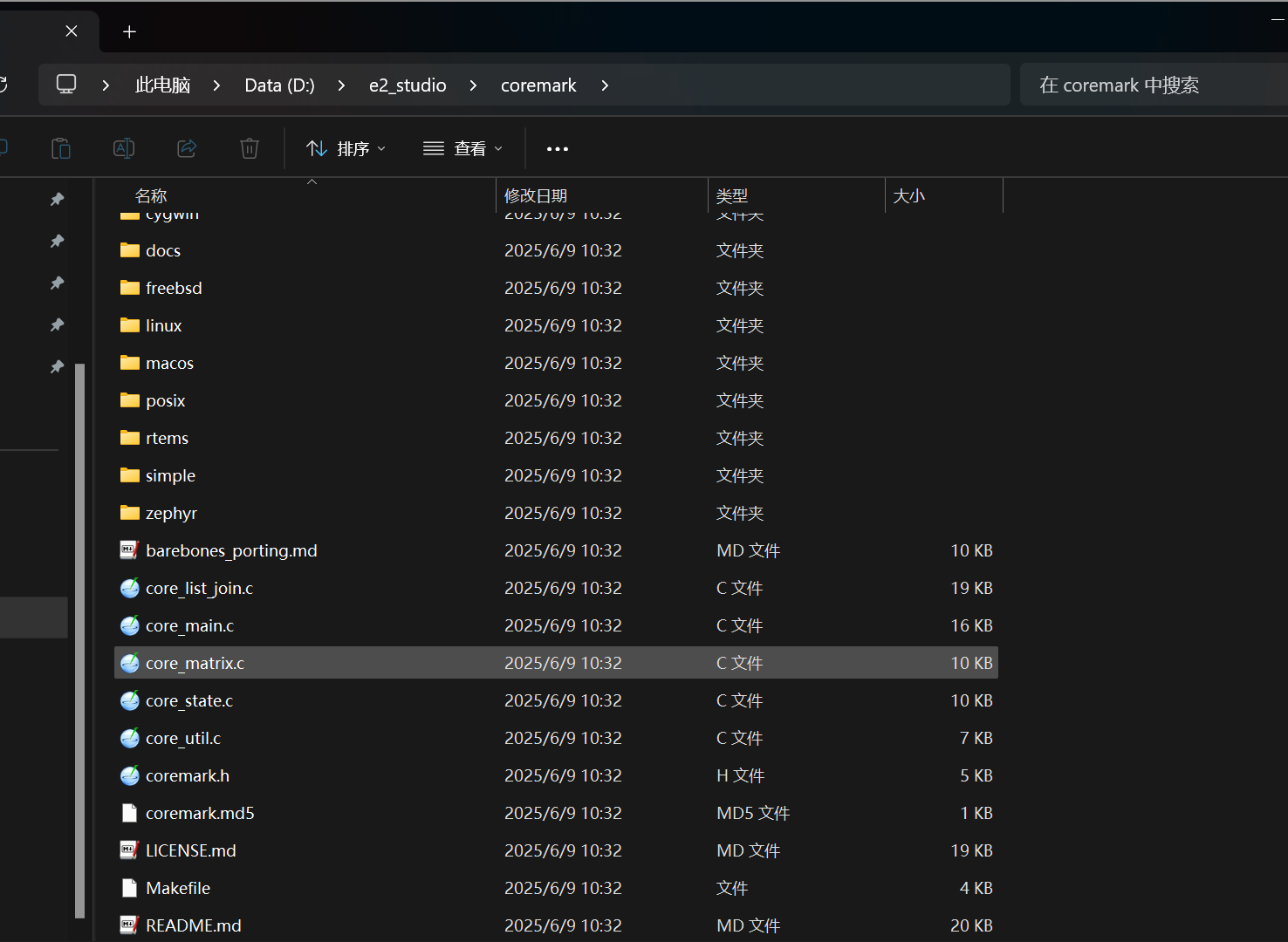Select the core_matrix.c file row

[x=556, y=663]
